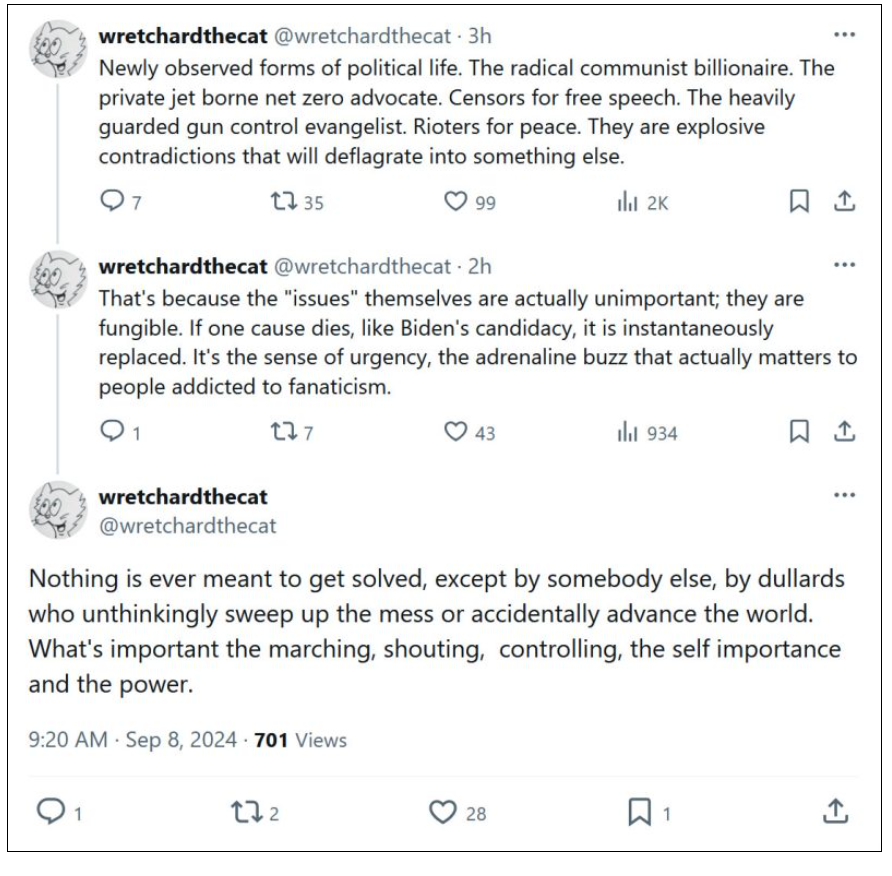View analytics of the 2K views tweet
Image resolution: width=892 pixels, height=876 pixels.
tap(627, 202)
